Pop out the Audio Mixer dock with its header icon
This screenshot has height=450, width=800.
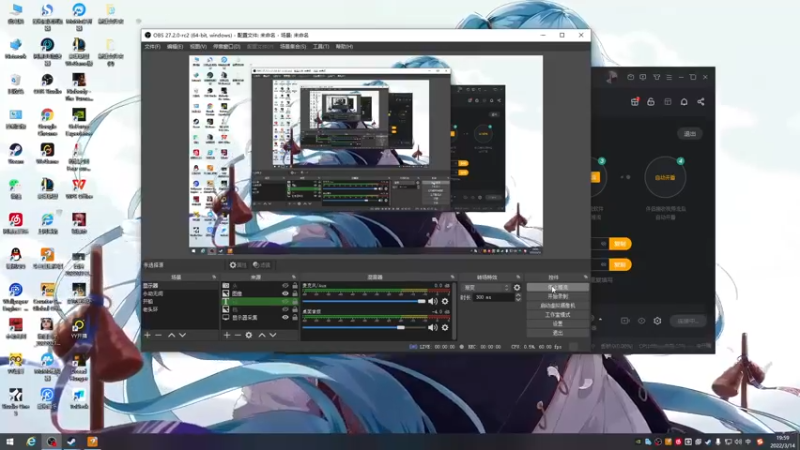[x=452, y=277]
